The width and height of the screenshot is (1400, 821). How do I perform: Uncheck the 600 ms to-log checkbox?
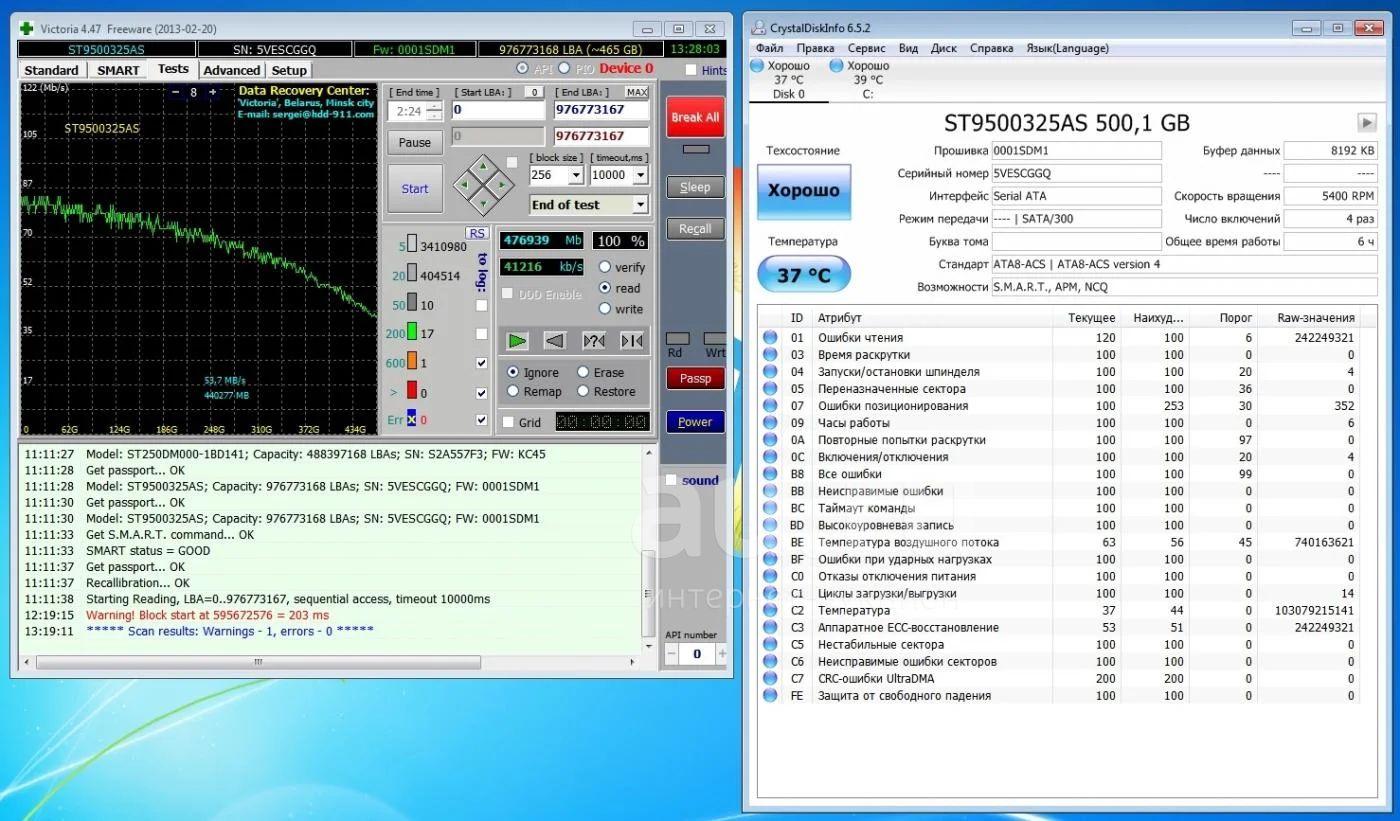pyautogui.click(x=482, y=363)
